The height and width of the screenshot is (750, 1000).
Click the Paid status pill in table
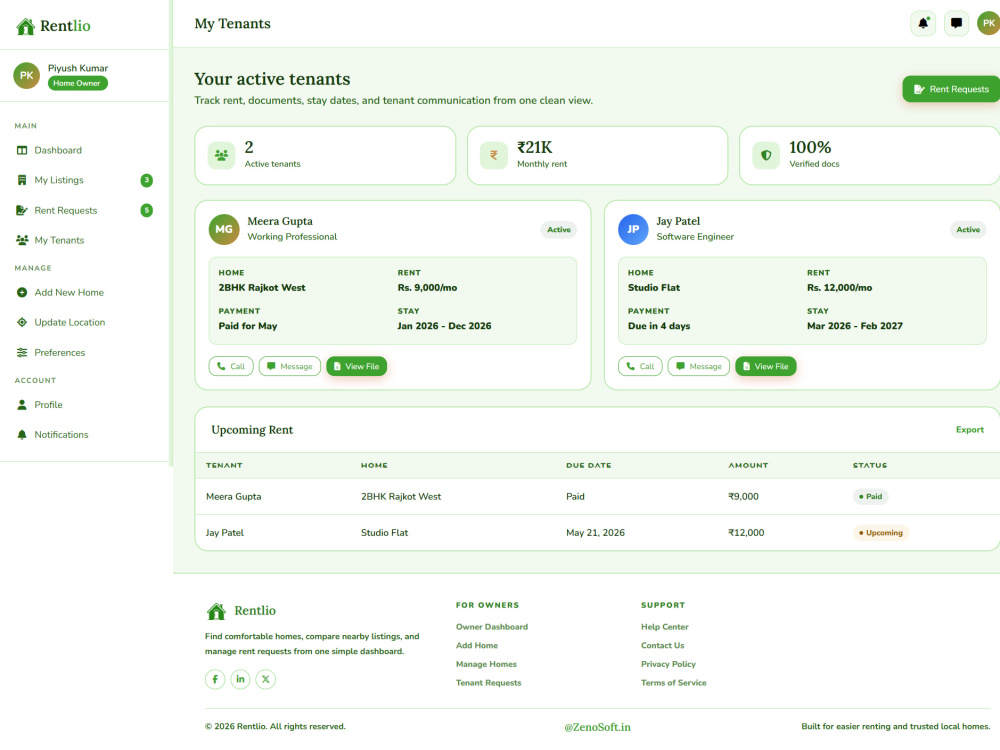click(871, 497)
